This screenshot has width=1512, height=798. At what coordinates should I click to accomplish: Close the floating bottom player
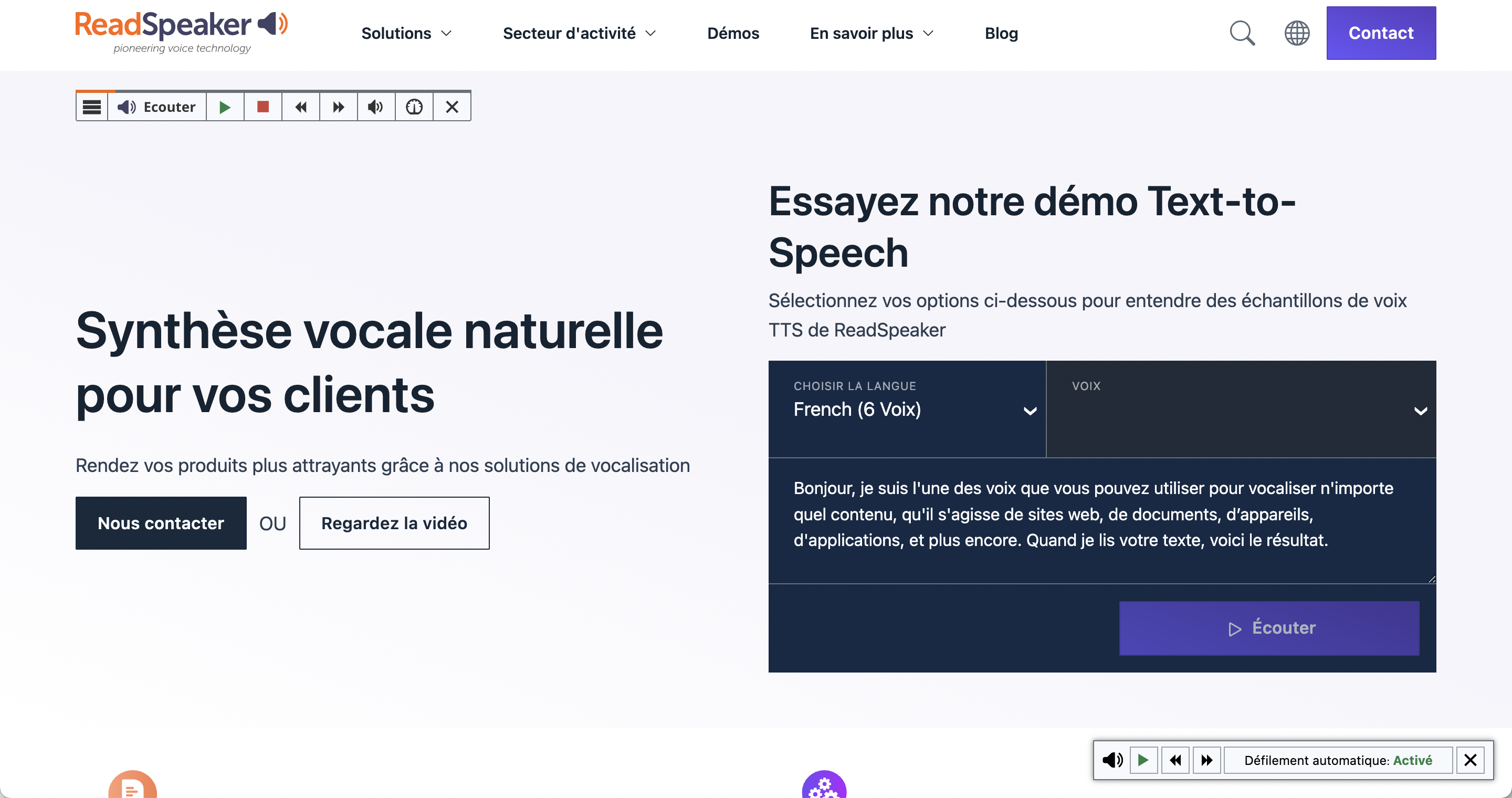click(1471, 760)
